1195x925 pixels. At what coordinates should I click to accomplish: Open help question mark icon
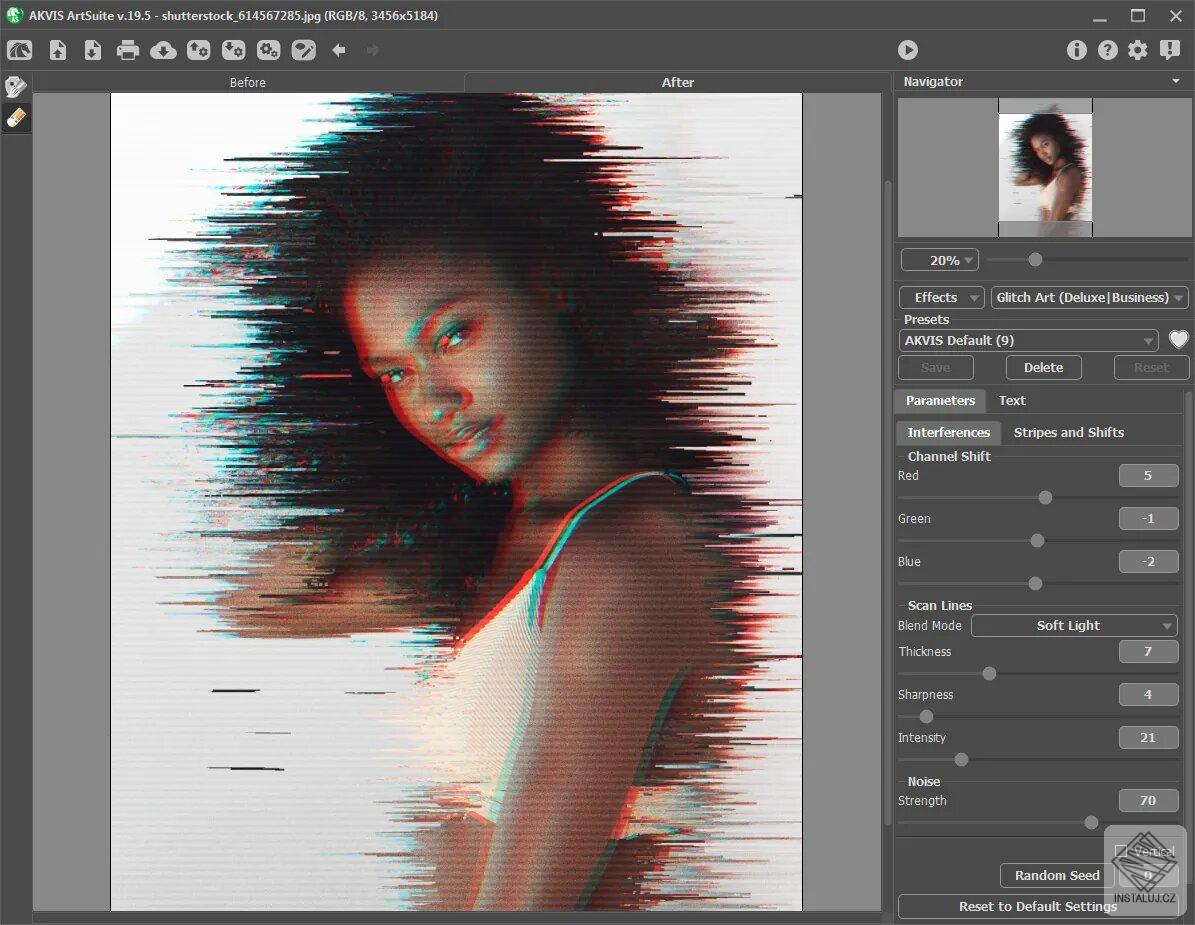[x=1107, y=50]
